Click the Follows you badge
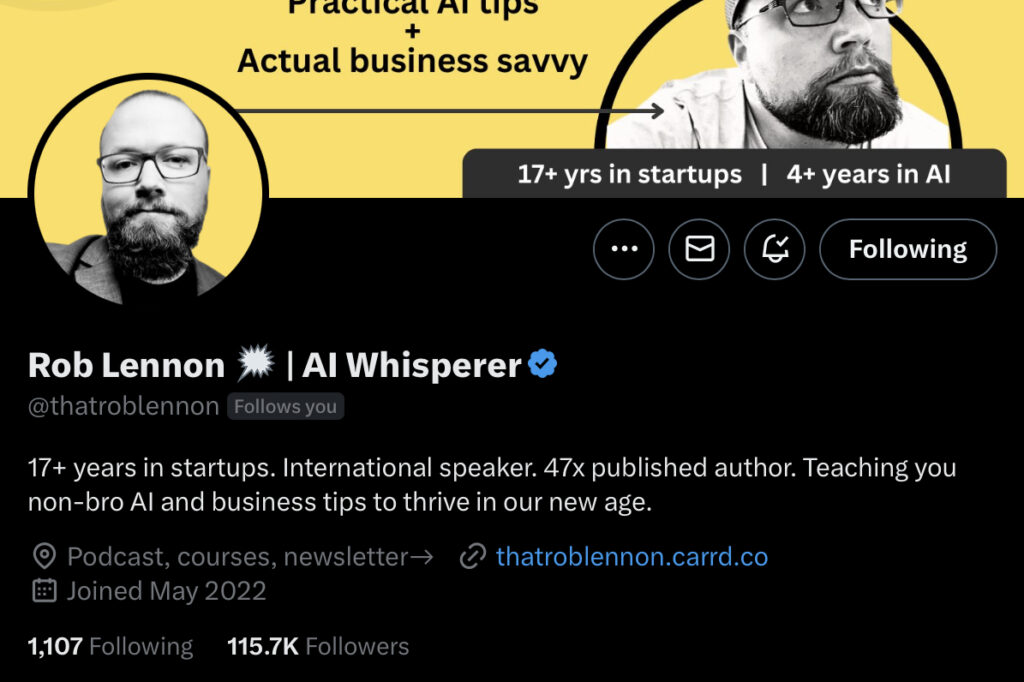Viewport: 1024px width, 682px height. tap(285, 406)
